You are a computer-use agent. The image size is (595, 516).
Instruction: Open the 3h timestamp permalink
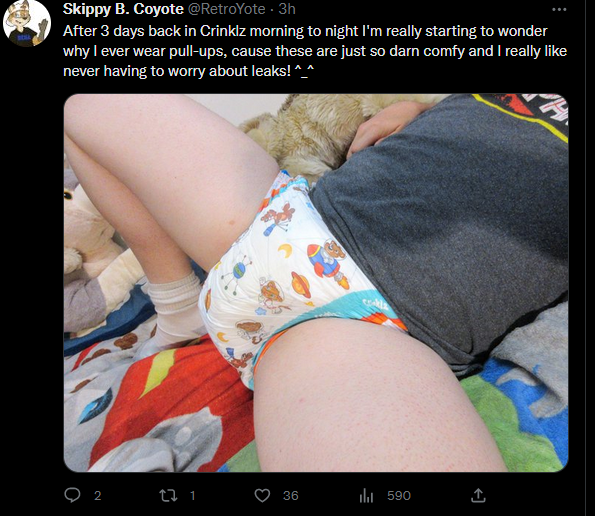(x=287, y=9)
